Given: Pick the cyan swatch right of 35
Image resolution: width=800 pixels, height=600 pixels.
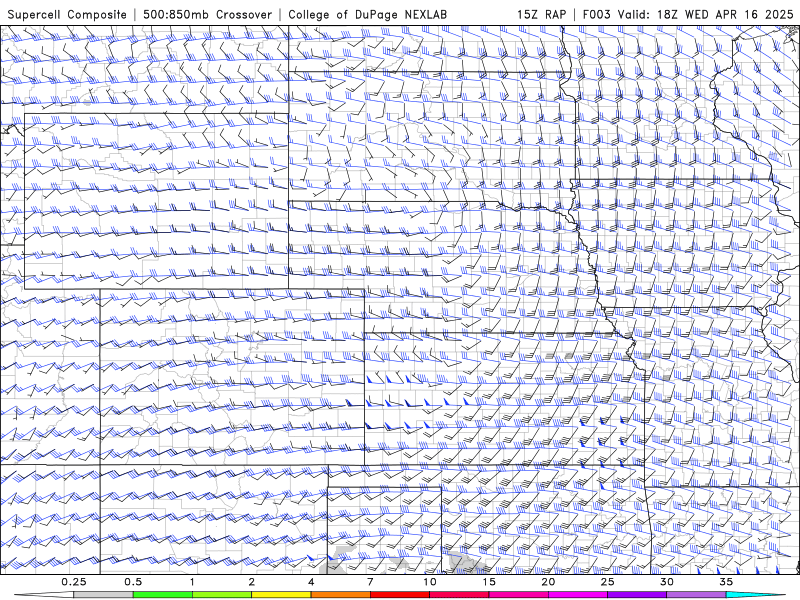Looking at the screenshot, I should click(755, 595).
